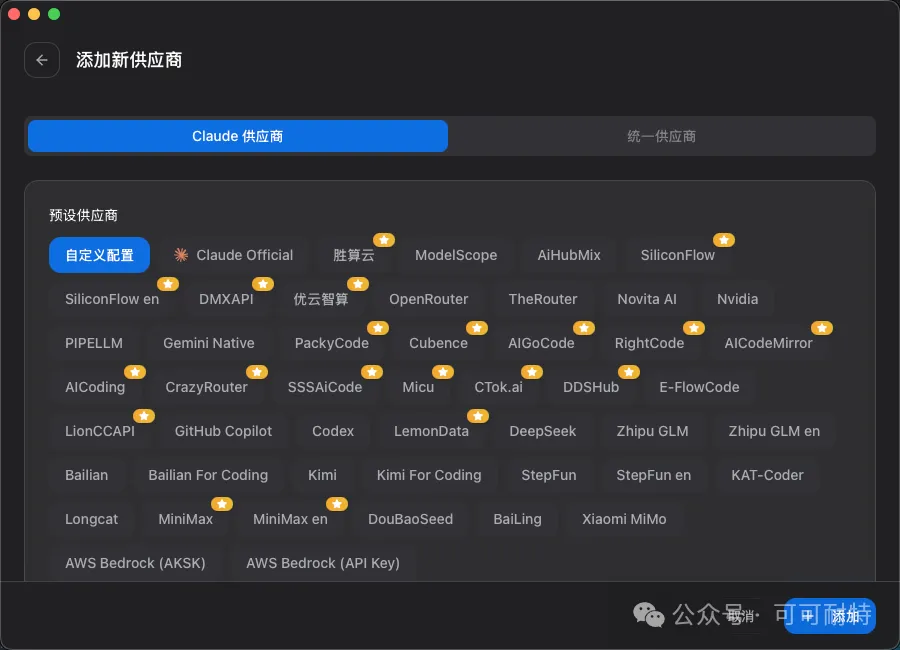This screenshot has width=900, height=650.
Task: Select AIGoCode provider
Action: [x=541, y=343]
